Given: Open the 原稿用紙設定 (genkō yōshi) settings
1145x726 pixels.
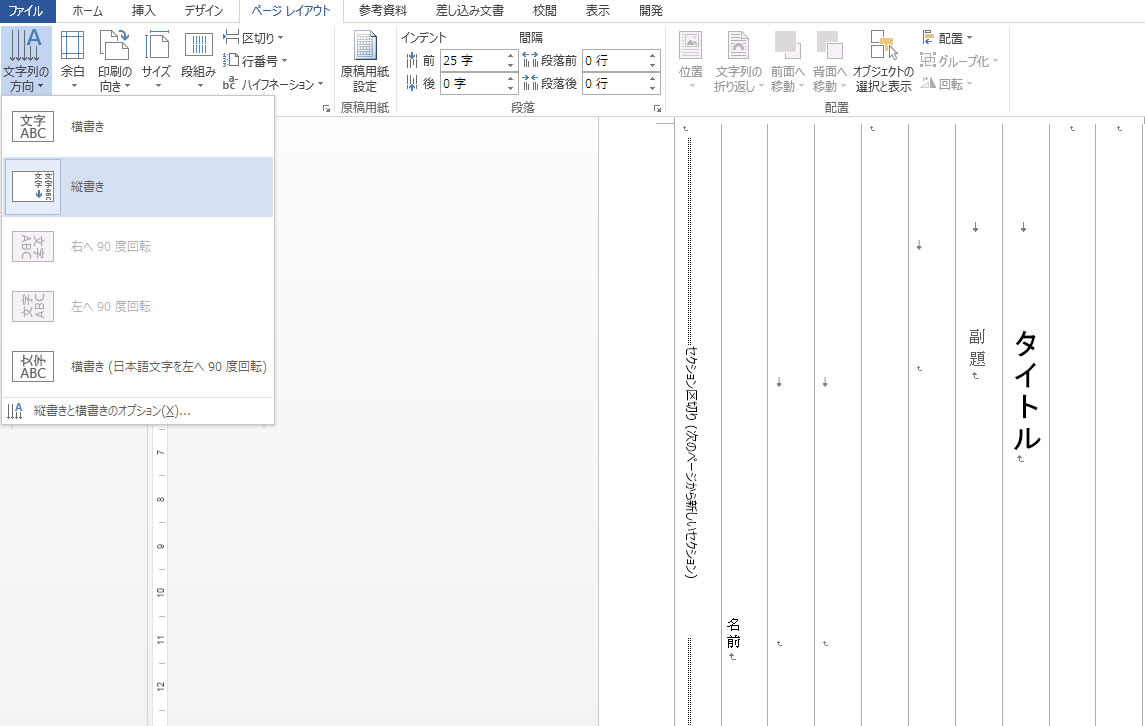Looking at the screenshot, I should (364, 60).
